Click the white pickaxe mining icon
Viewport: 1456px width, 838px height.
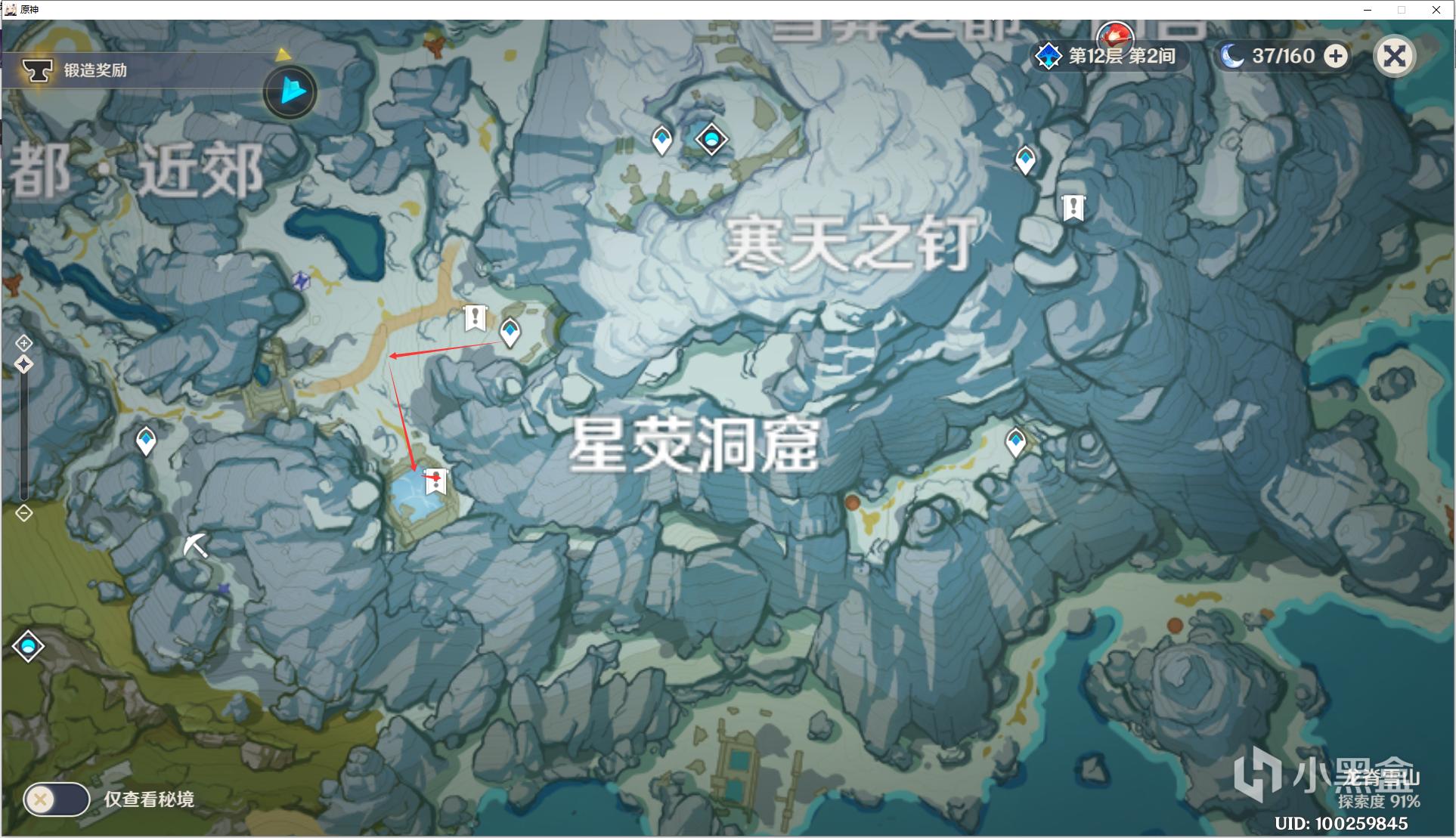[x=196, y=545]
